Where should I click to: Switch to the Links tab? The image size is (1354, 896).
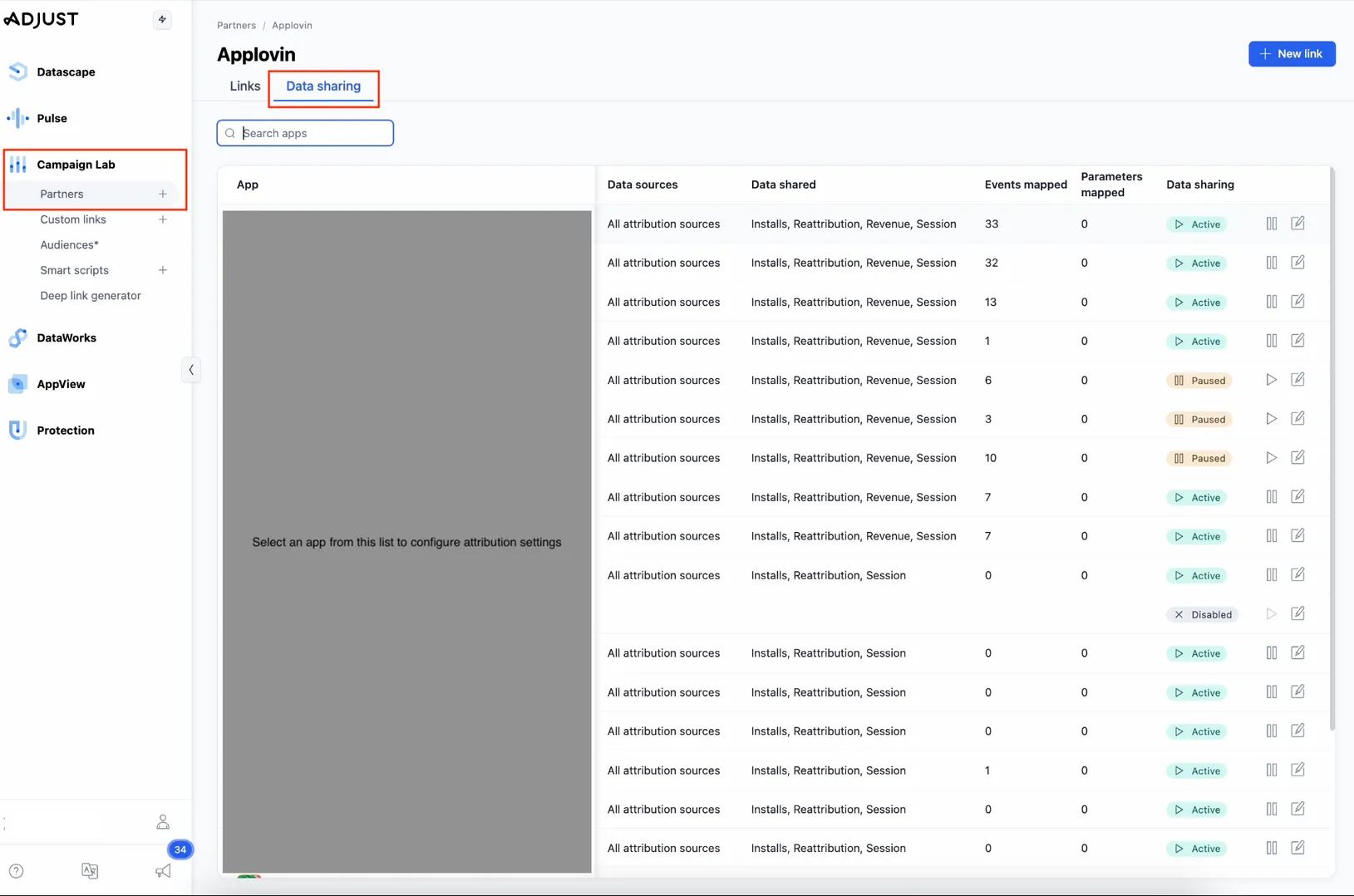coord(244,86)
